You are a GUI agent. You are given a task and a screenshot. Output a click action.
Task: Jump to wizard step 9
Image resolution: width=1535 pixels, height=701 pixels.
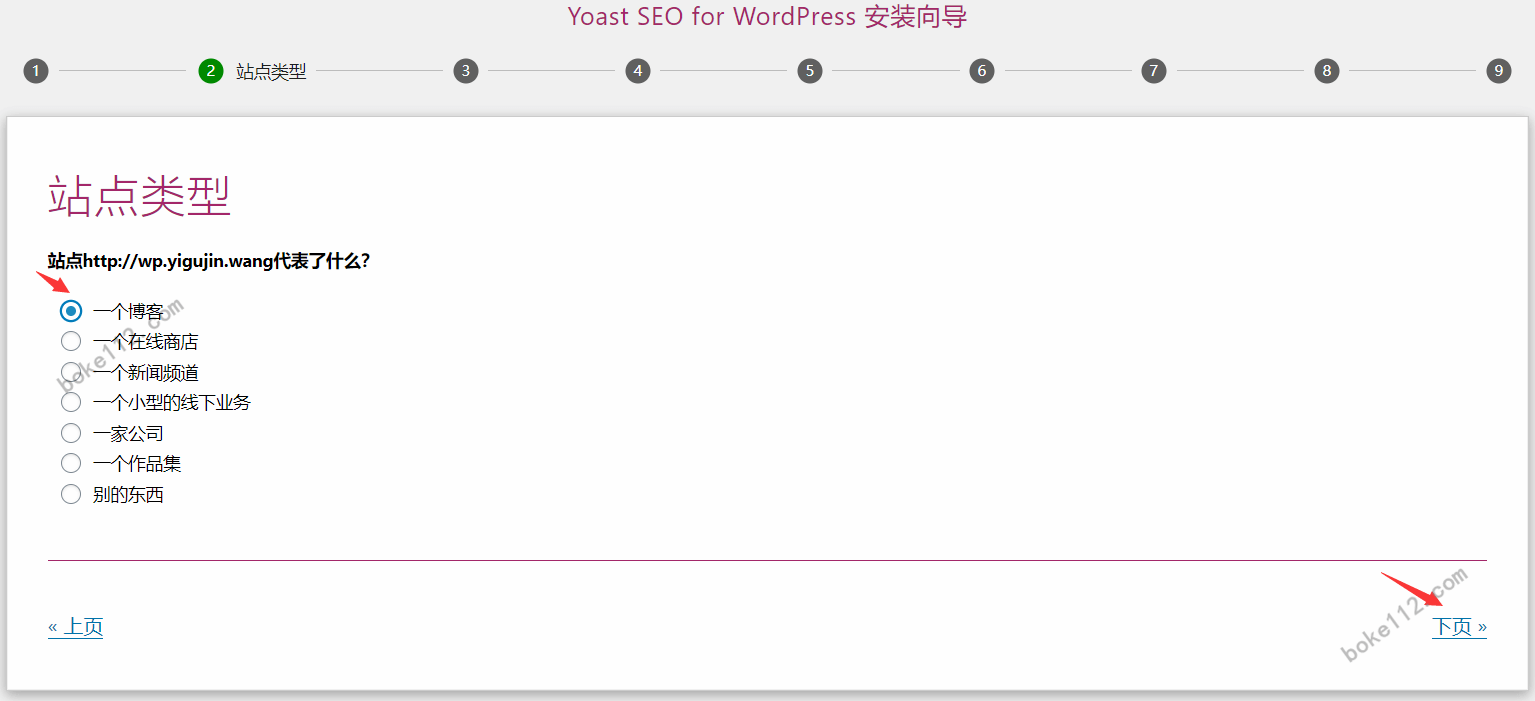pos(1498,71)
